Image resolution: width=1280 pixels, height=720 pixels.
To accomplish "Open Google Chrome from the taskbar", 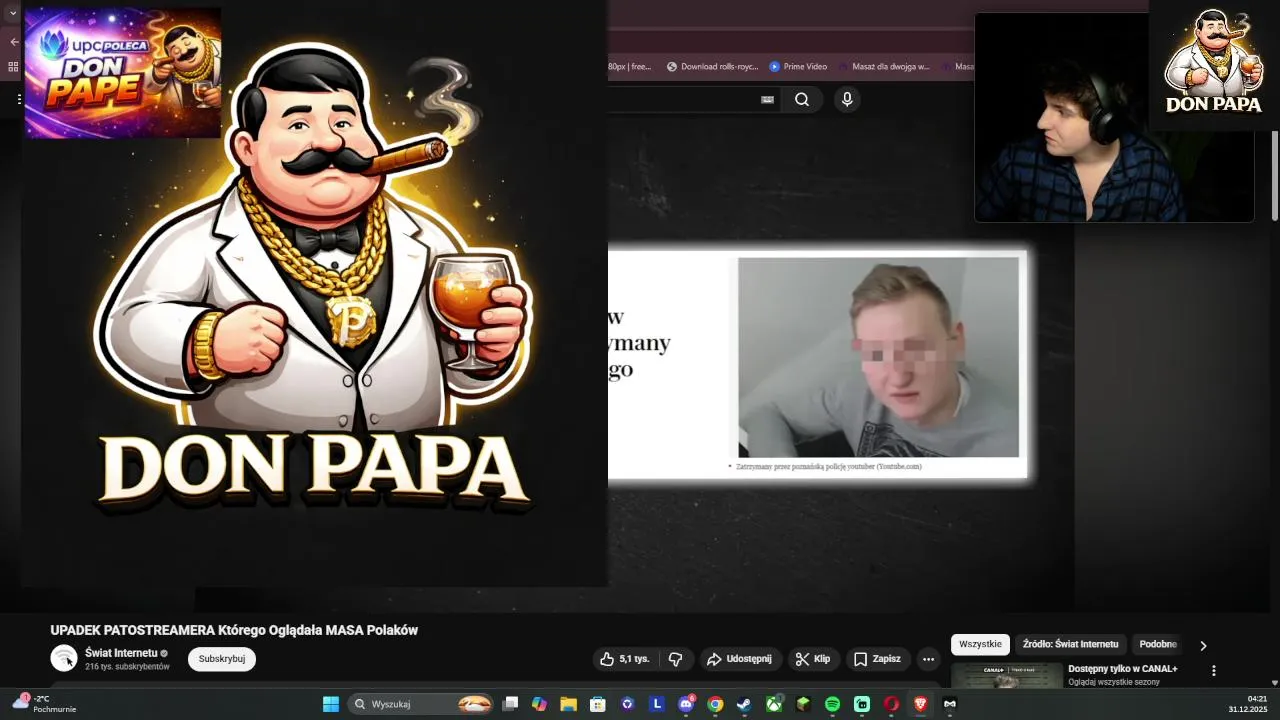I will [x=715, y=704].
